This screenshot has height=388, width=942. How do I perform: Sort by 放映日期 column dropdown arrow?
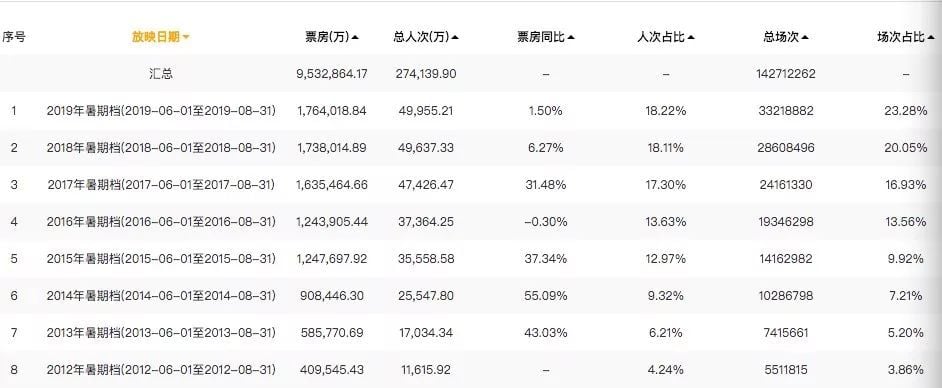pyautogui.click(x=186, y=37)
